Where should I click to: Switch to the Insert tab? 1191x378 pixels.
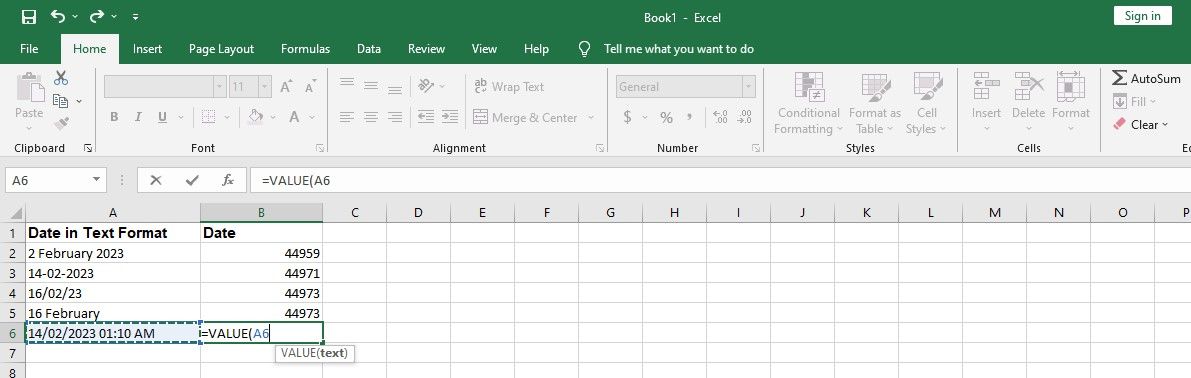[x=147, y=49]
